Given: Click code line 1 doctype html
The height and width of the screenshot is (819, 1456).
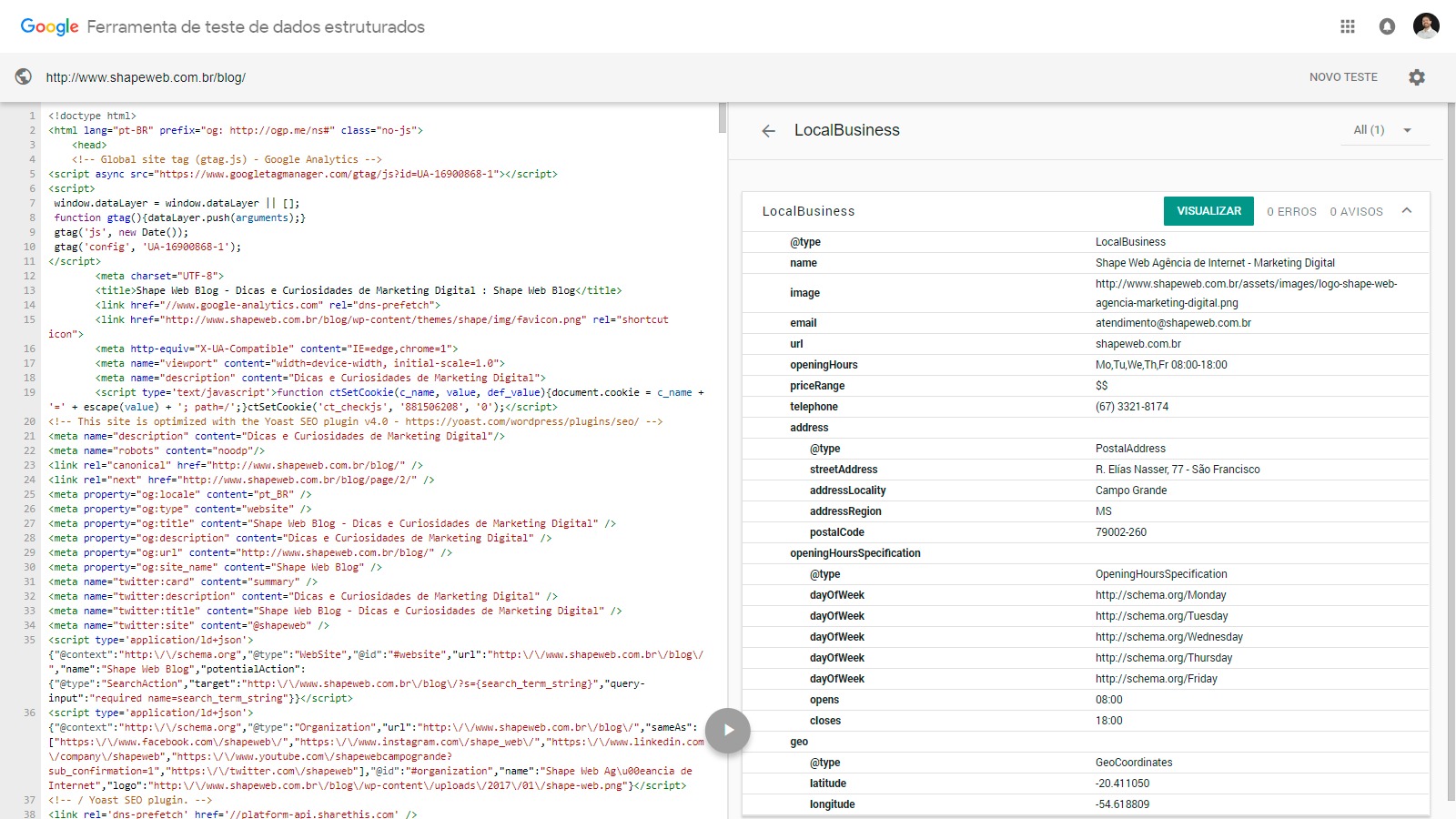Looking at the screenshot, I should (x=92, y=116).
